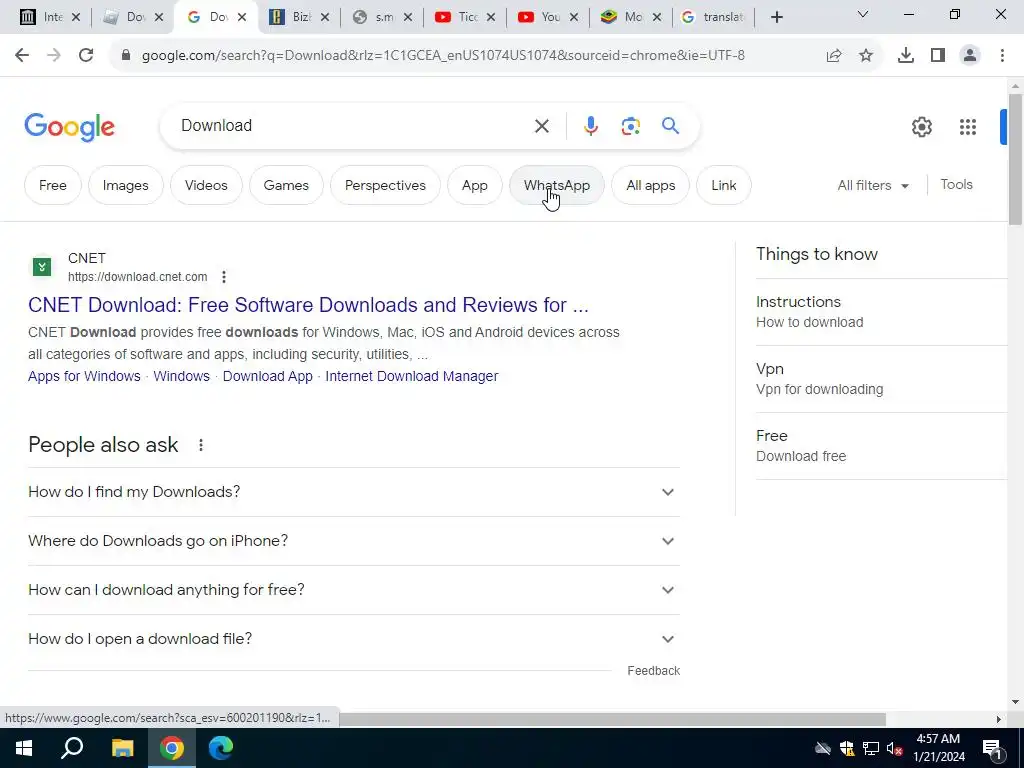Switch to the Bizl browser tab
This screenshot has width=1024, height=768.
(299, 17)
